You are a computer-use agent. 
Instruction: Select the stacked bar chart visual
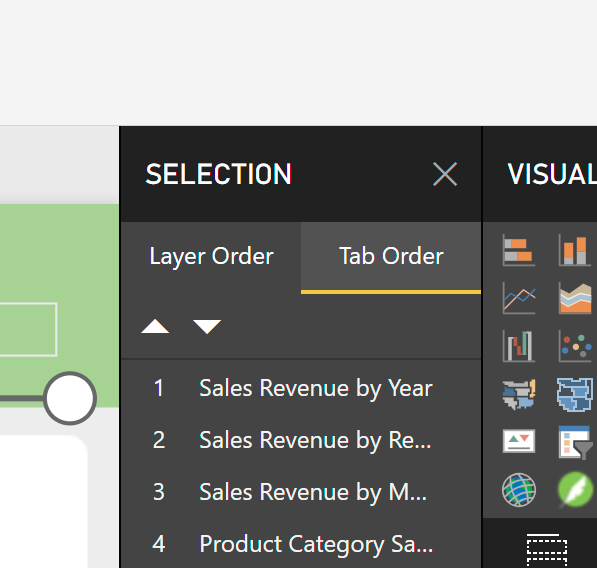pyautogui.click(x=519, y=250)
